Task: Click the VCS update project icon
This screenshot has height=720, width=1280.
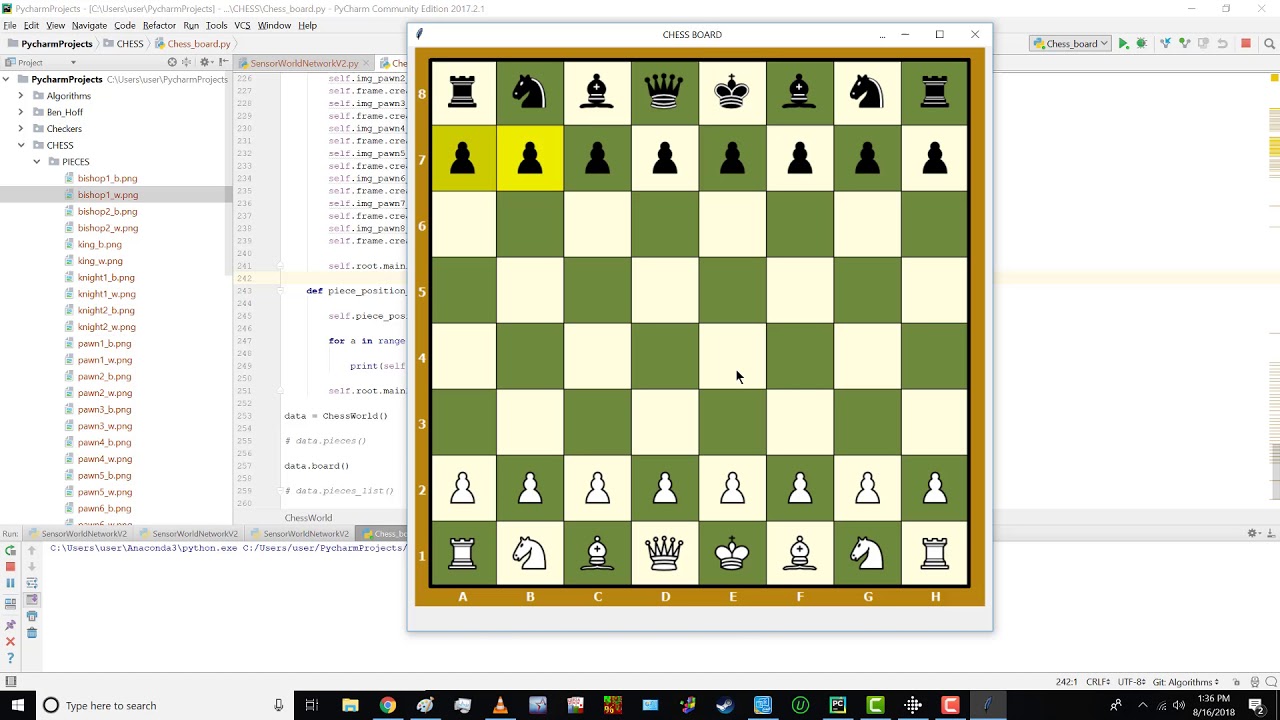Action: [x=1166, y=44]
